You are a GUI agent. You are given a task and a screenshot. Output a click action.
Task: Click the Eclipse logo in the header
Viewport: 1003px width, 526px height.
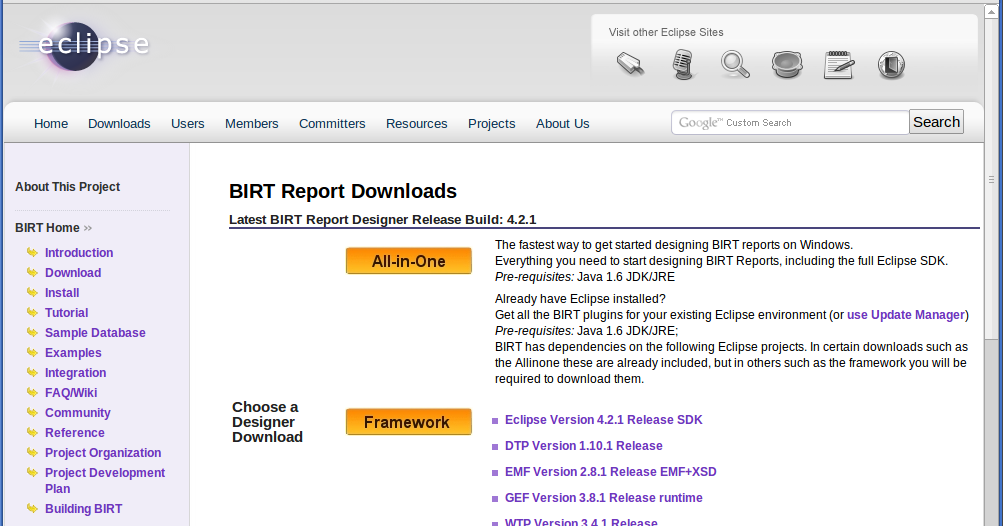pyautogui.click(x=84, y=45)
